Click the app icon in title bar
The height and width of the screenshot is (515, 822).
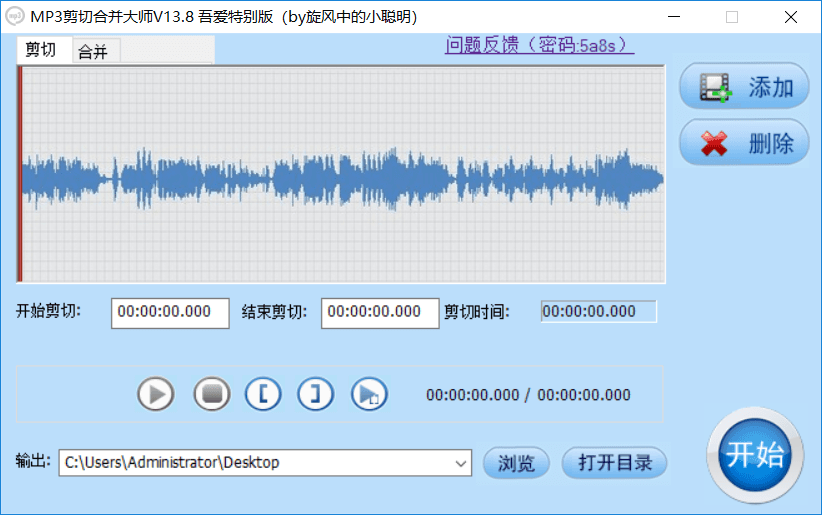point(15,17)
